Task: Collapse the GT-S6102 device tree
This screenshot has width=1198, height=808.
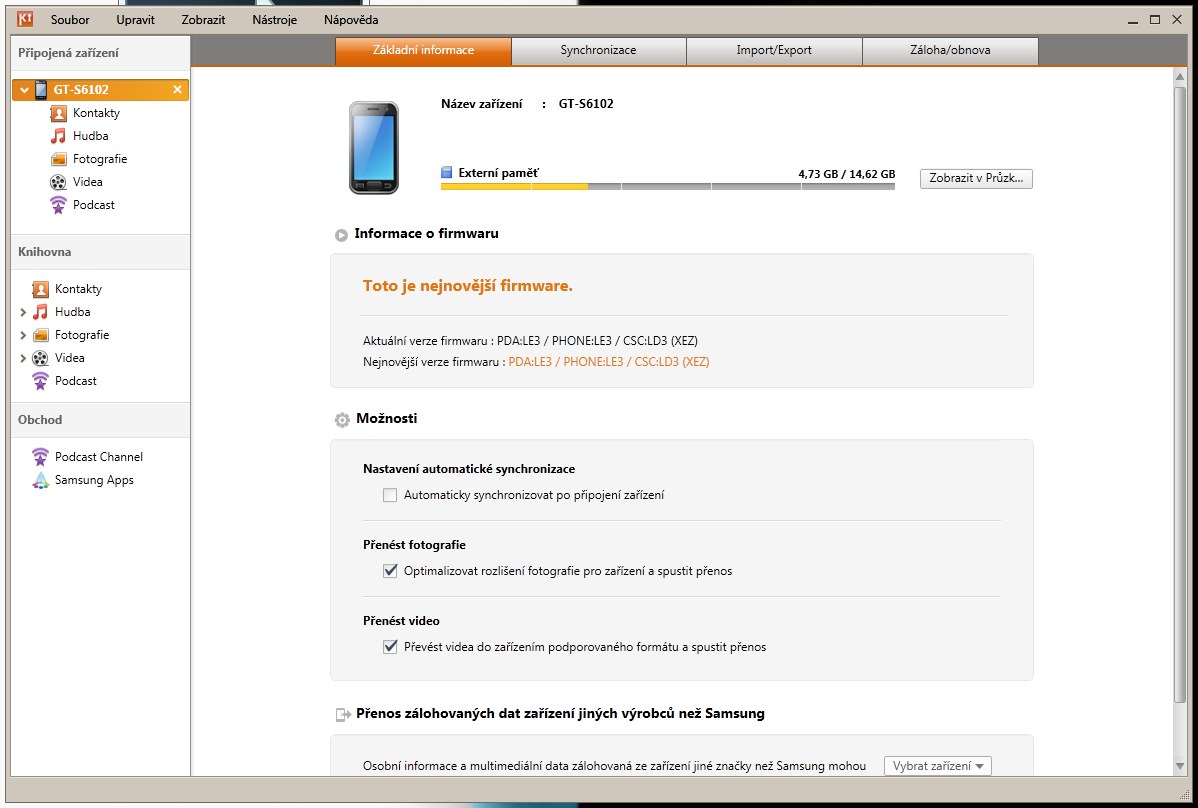Action: coord(24,90)
